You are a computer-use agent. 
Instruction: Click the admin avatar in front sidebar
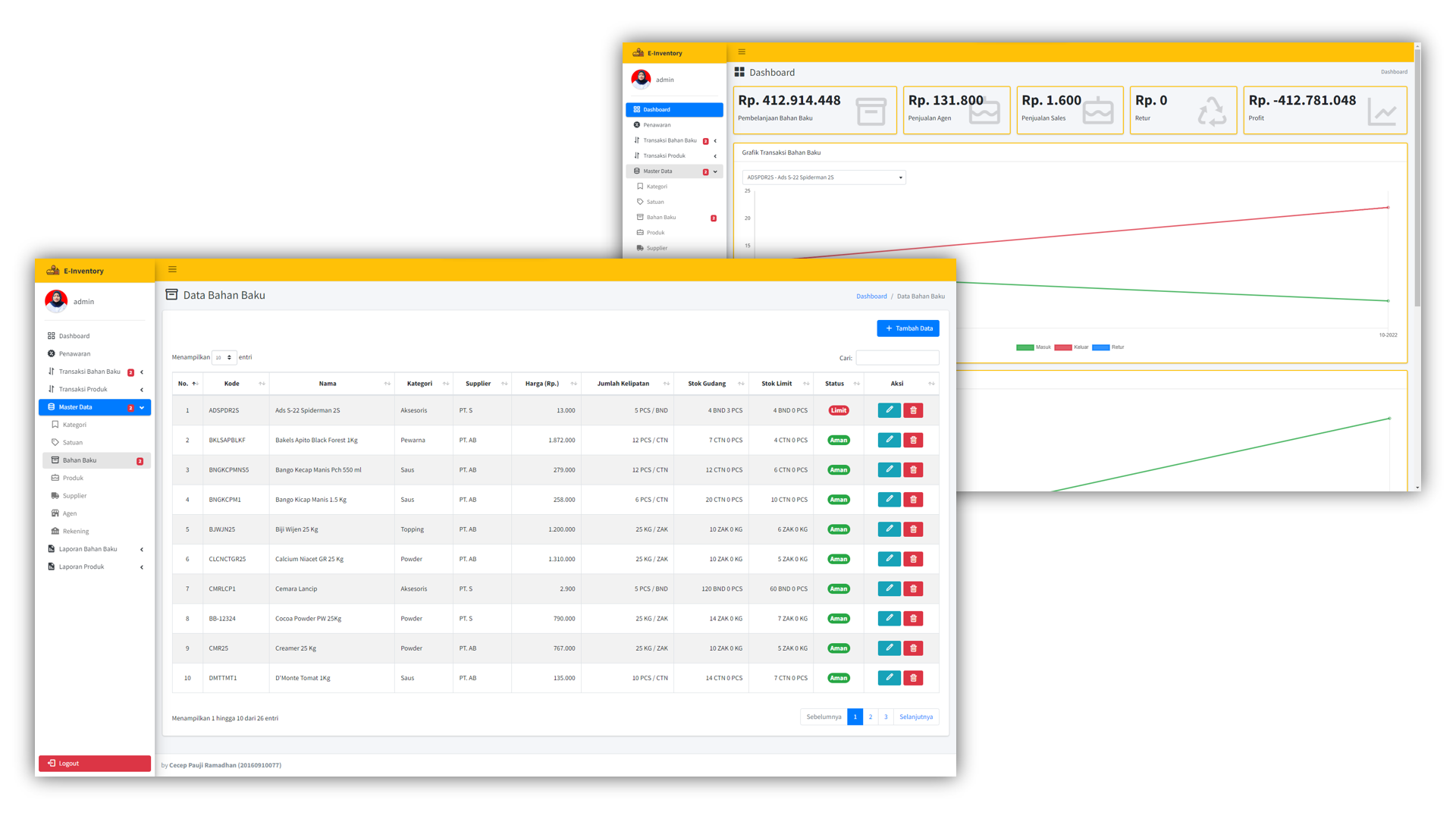(x=56, y=301)
